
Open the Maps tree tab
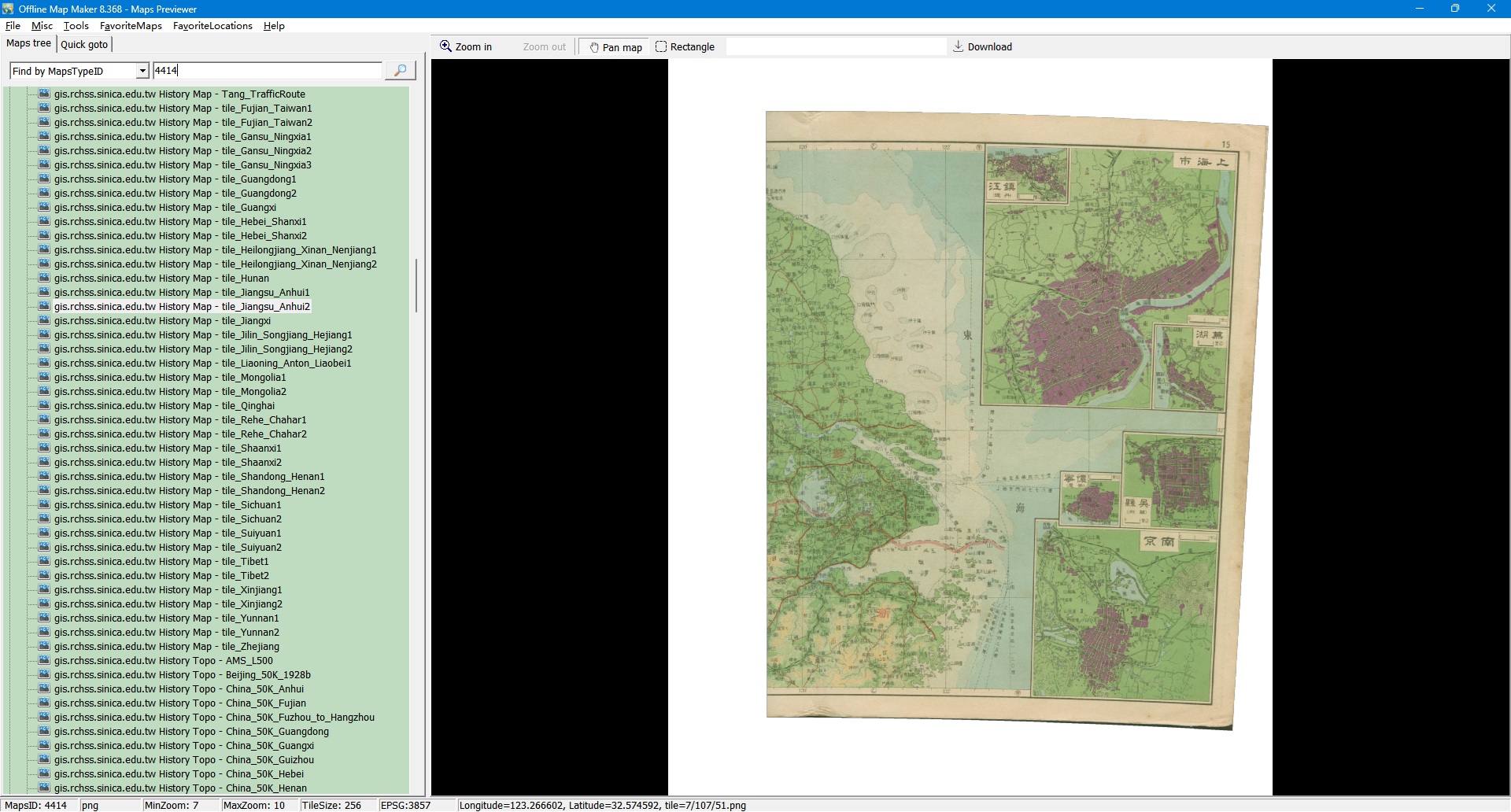click(29, 43)
